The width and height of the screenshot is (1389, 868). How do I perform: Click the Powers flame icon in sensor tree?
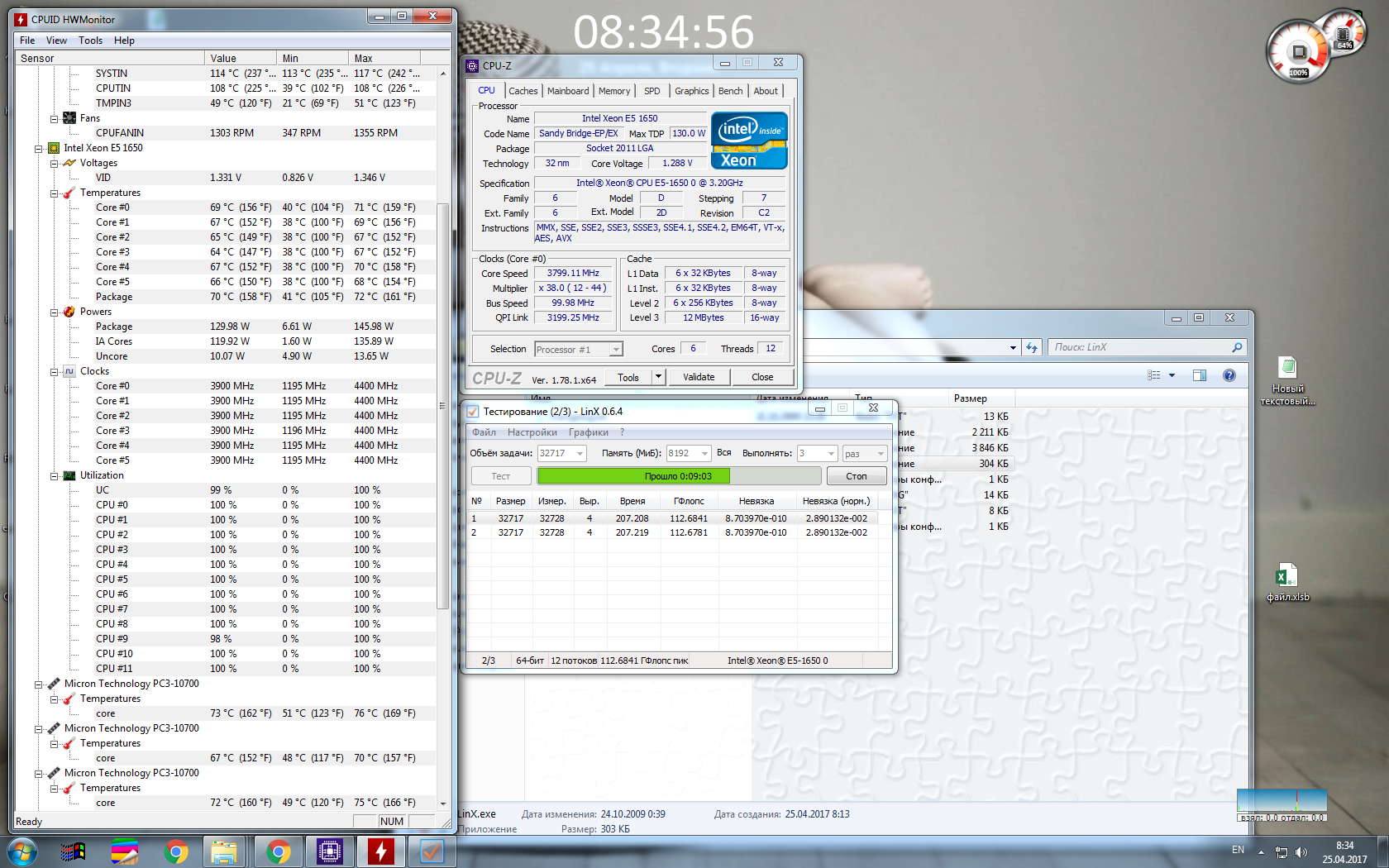[69, 312]
